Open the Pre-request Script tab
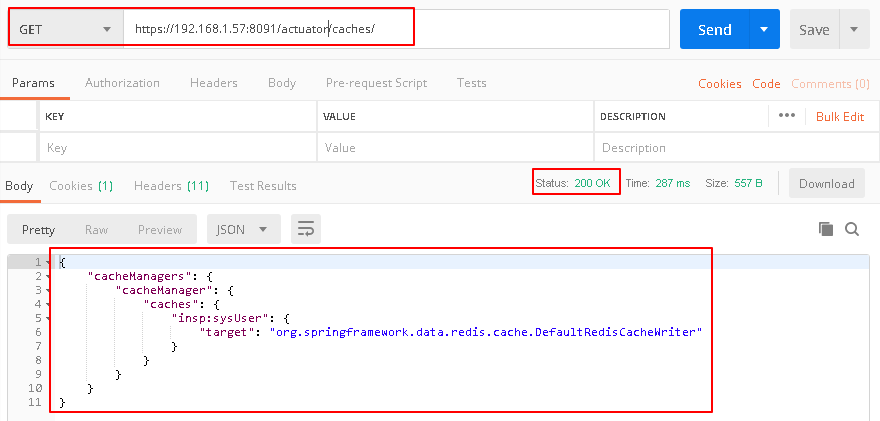The image size is (880, 421). point(376,83)
